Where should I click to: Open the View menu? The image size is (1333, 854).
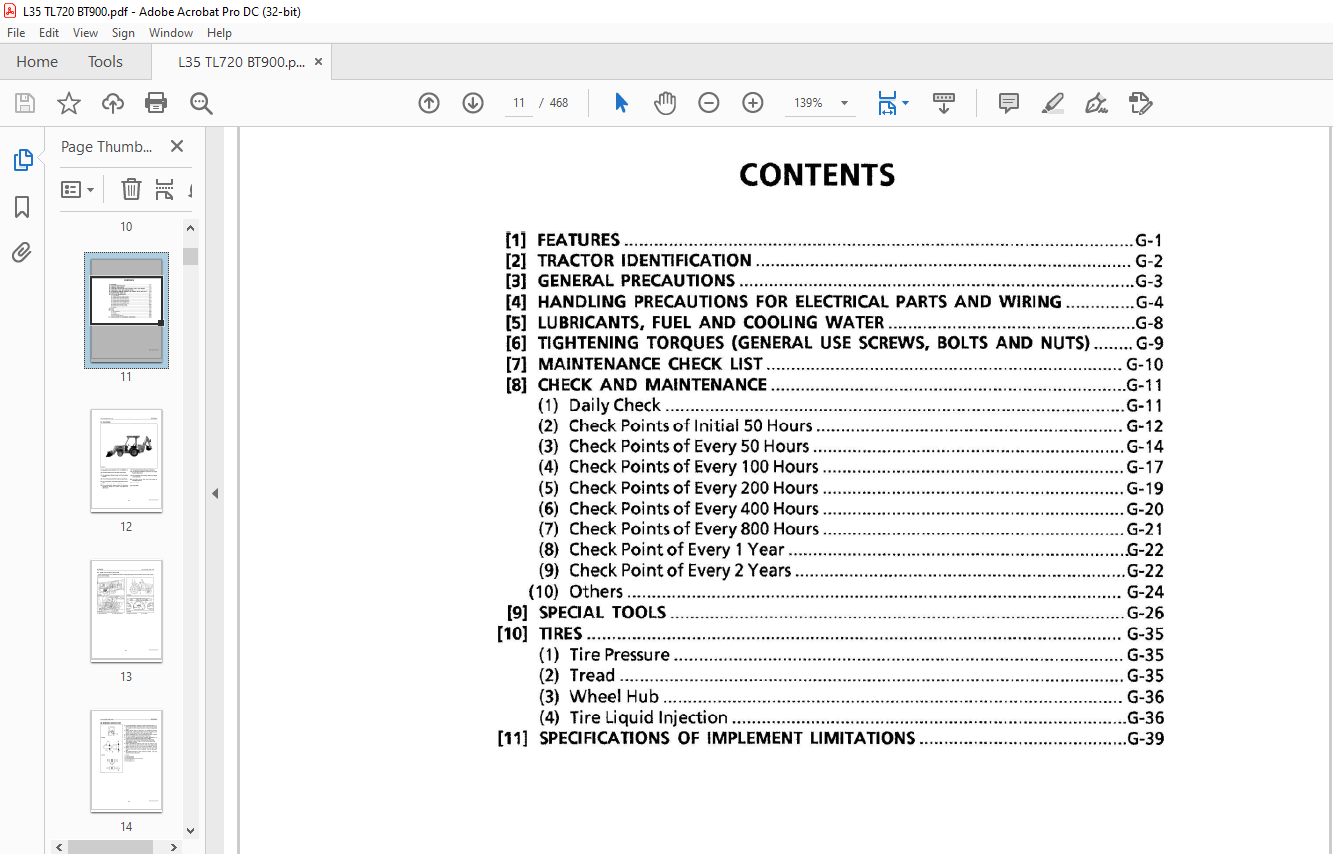click(86, 33)
